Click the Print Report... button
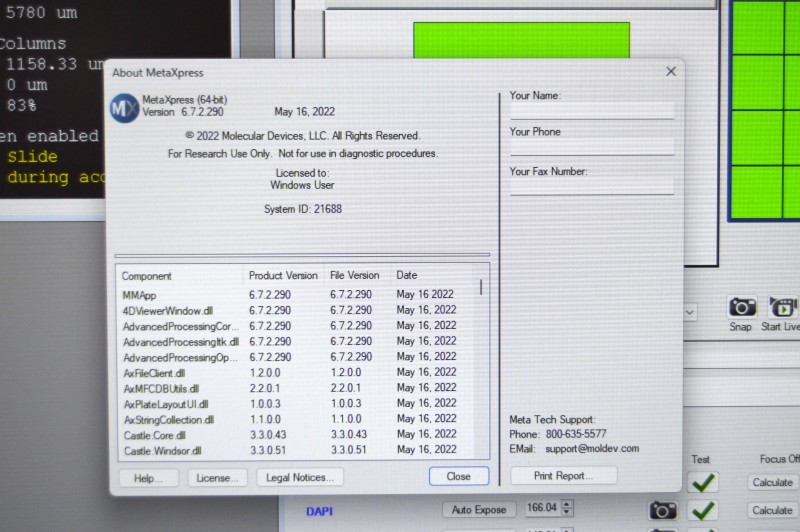This screenshot has height=532, width=800. pos(564,476)
